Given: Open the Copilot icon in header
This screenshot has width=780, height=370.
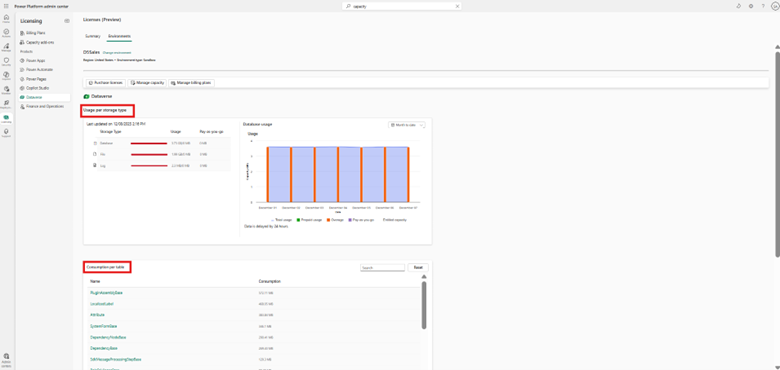Looking at the screenshot, I should (x=739, y=6).
